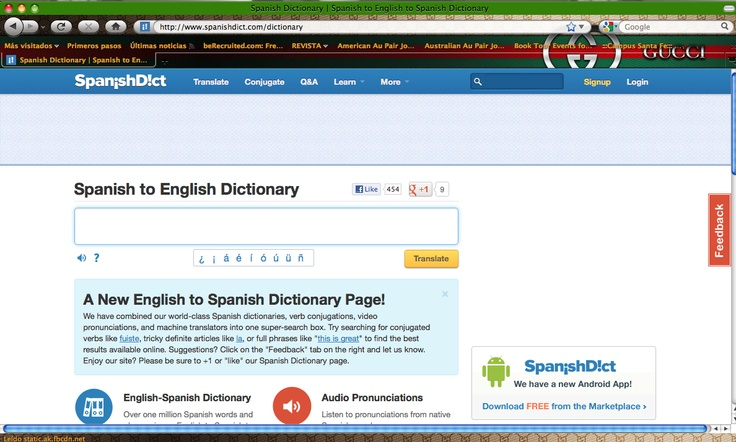736x442 pixels.
Task: Click the yellow Translate button
Action: tap(431, 259)
